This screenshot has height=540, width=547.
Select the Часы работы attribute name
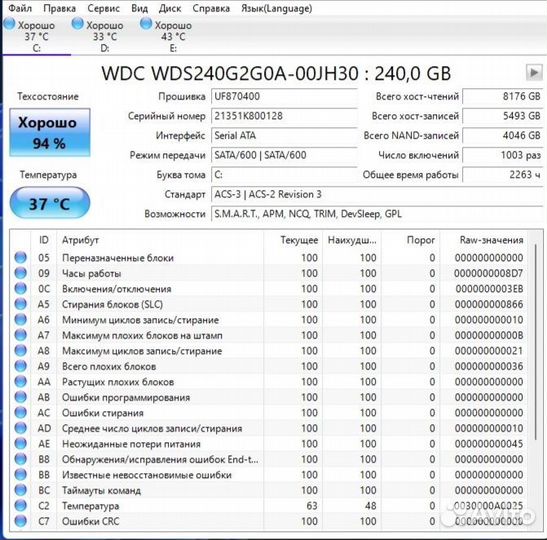(x=91, y=273)
